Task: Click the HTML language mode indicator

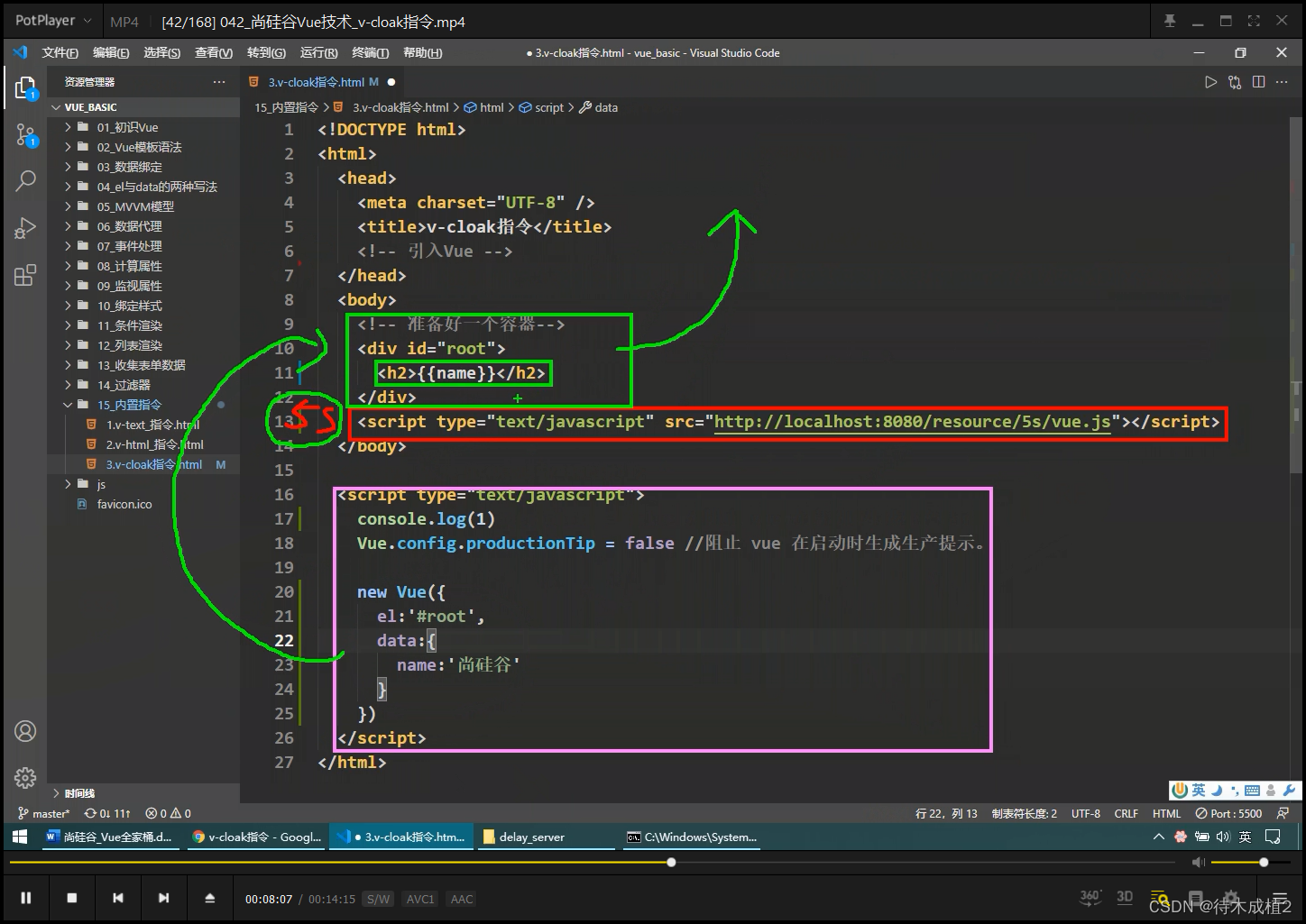Action: 1166,813
